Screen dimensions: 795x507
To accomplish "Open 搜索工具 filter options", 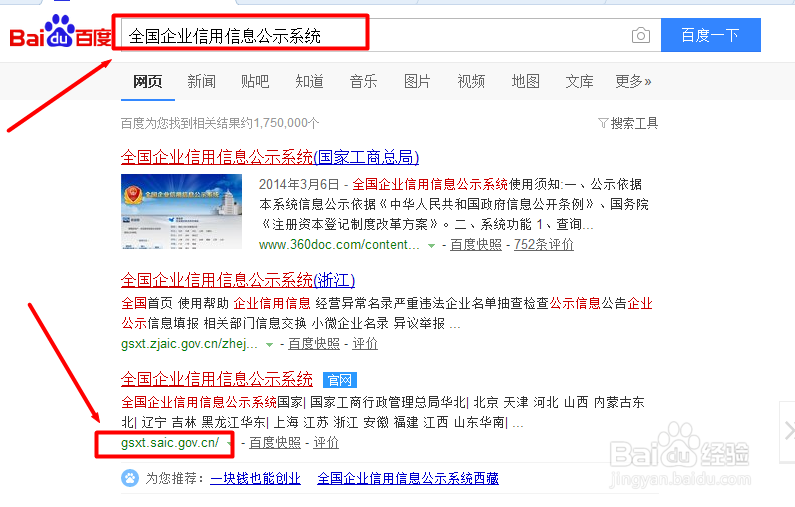I will coord(628,123).
